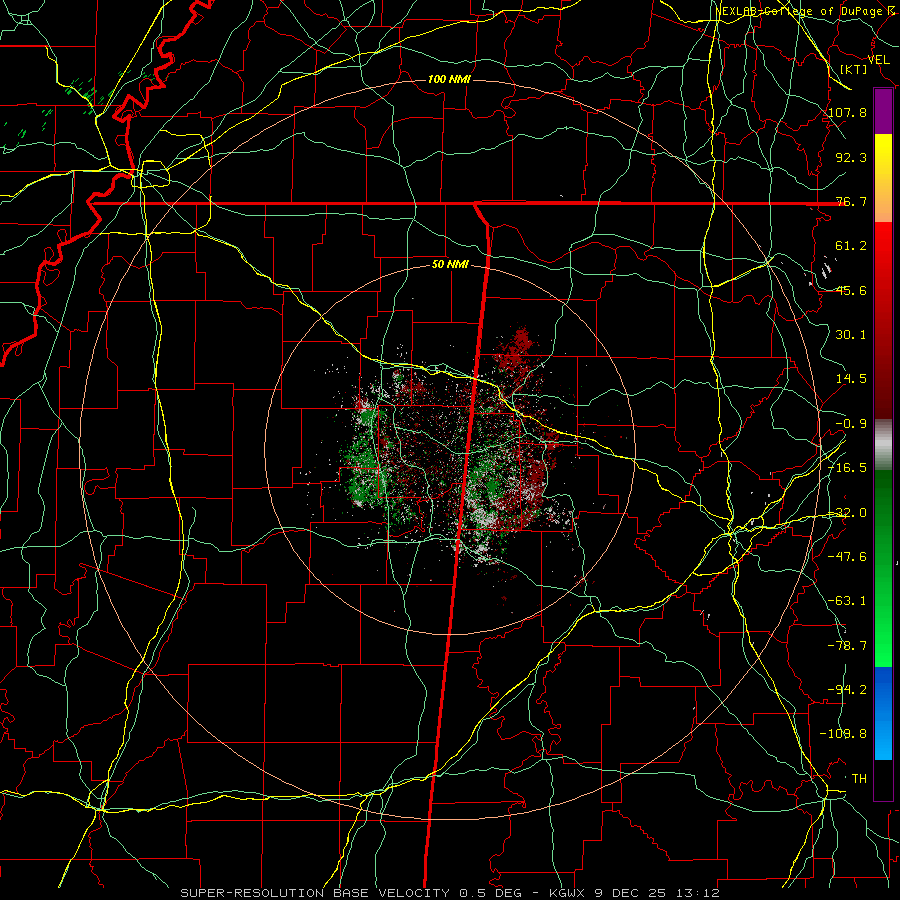Click the yellow-orange segment of the color bar
This screenshot has height=900, width=900.
pyautogui.click(x=883, y=178)
